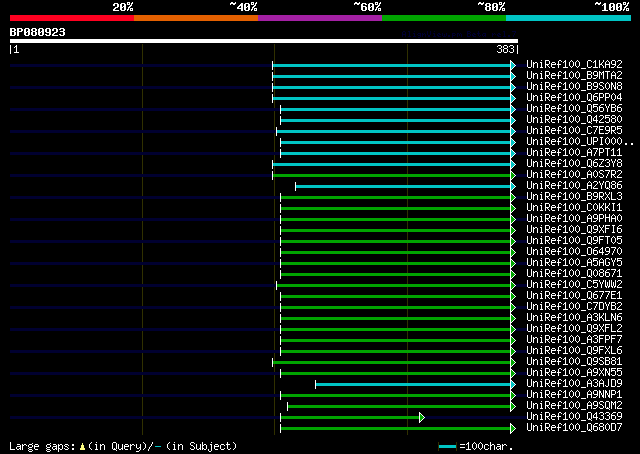Select the UniRef100_Q9XFL2 label
Screen dimensions: 640x454
point(574,329)
